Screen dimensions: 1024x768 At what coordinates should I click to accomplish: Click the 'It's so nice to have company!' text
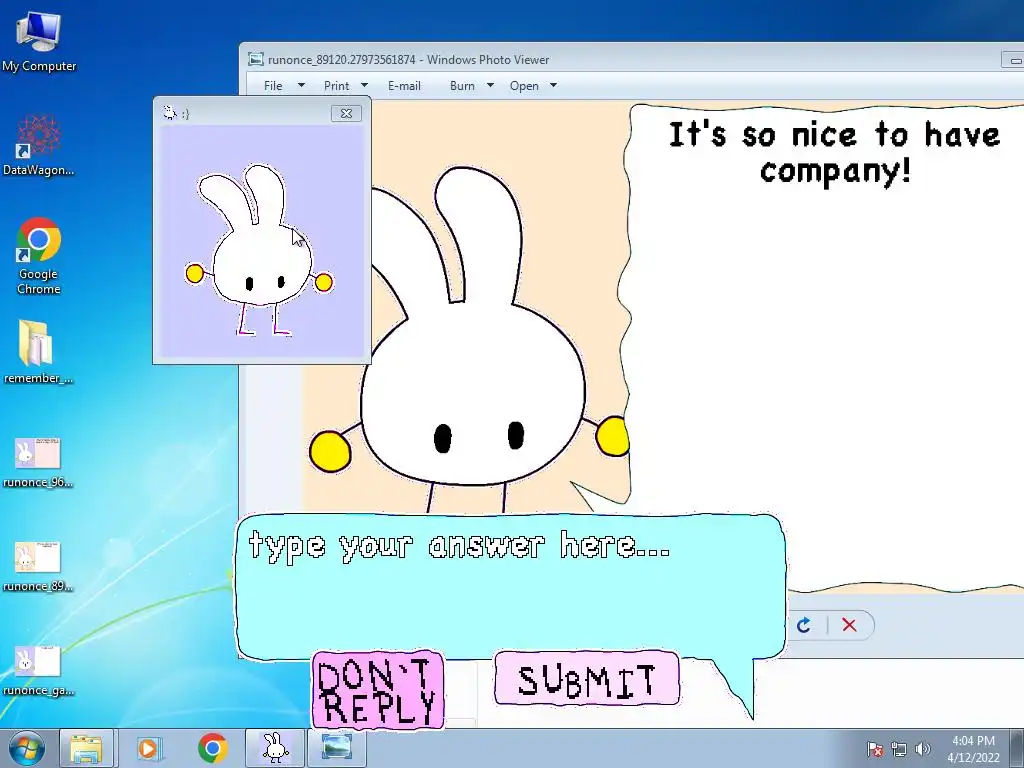(x=835, y=152)
